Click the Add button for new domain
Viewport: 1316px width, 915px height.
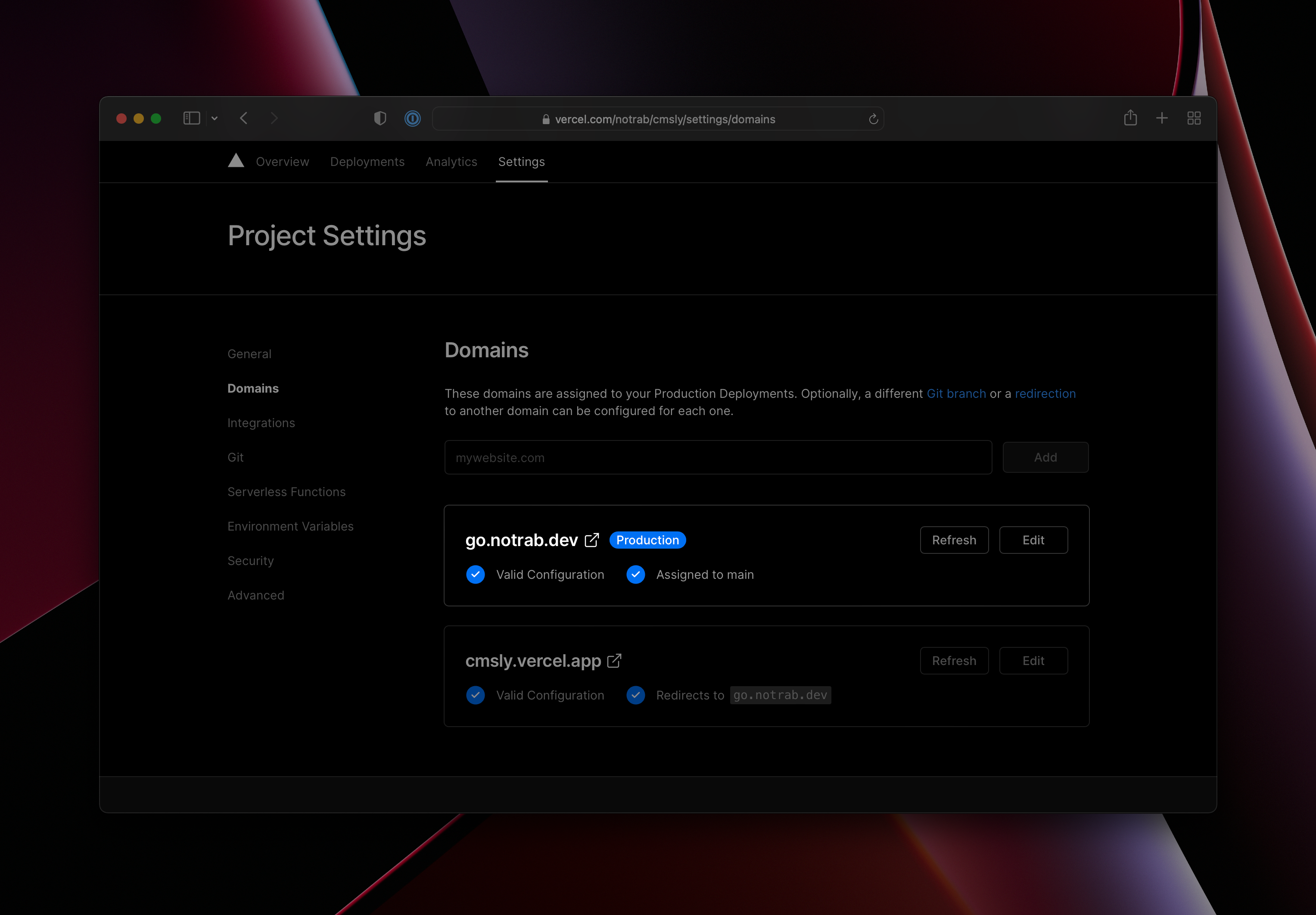pos(1045,457)
